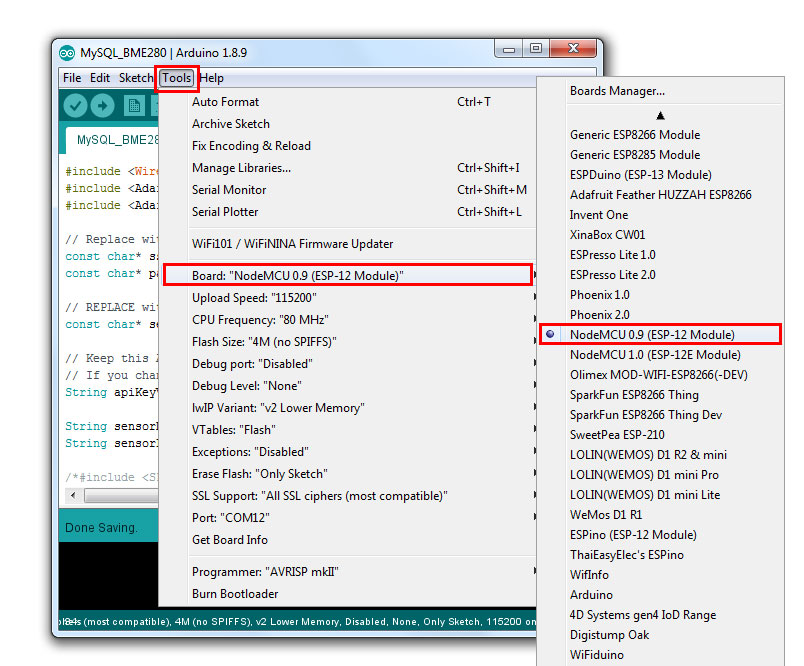
Task: Open the Edit menu
Action: (99, 78)
